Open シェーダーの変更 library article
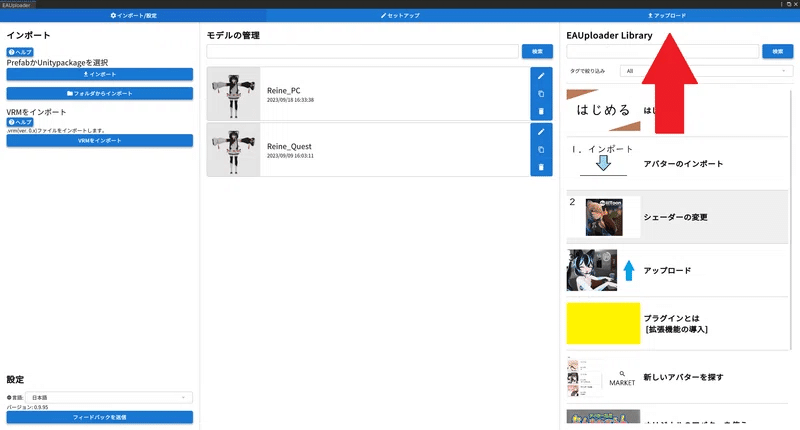Screen dimensions: 800x430 (677, 217)
